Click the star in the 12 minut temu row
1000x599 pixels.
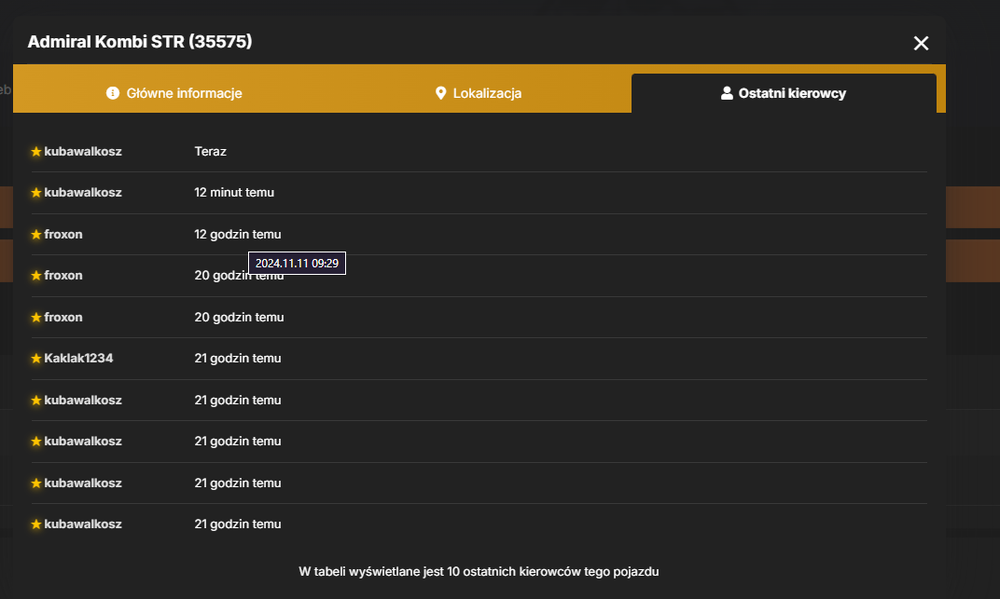click(x=36, y=192)
